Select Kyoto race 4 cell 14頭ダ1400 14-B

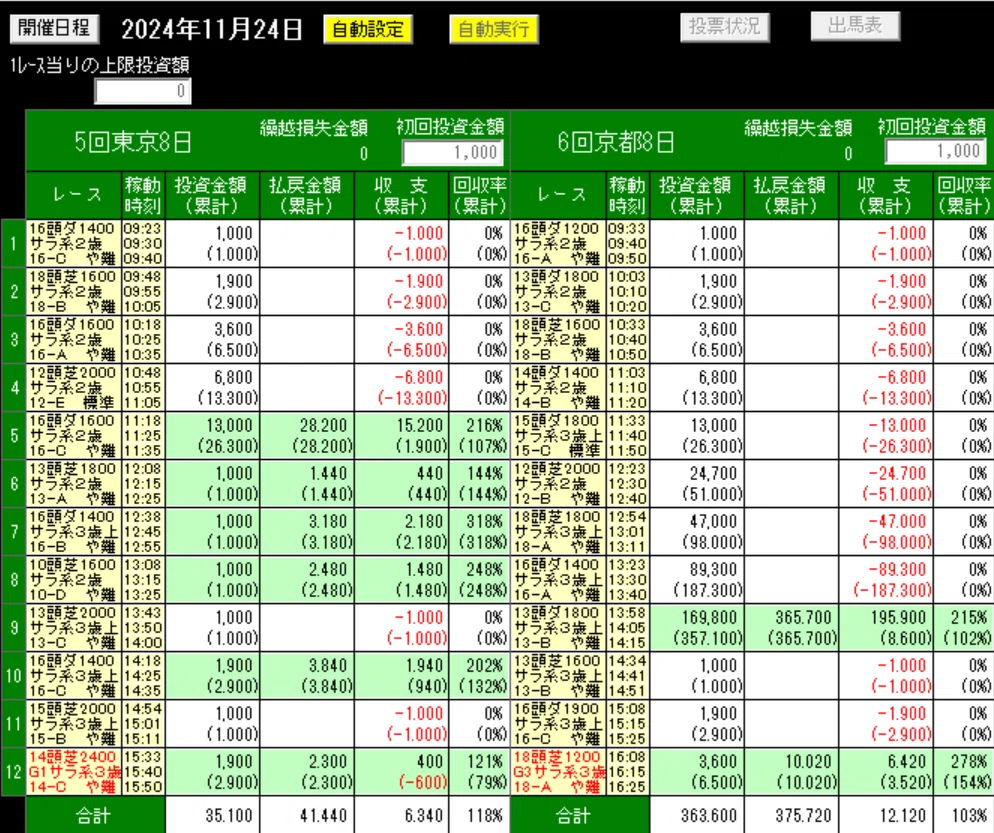[558, 387]
